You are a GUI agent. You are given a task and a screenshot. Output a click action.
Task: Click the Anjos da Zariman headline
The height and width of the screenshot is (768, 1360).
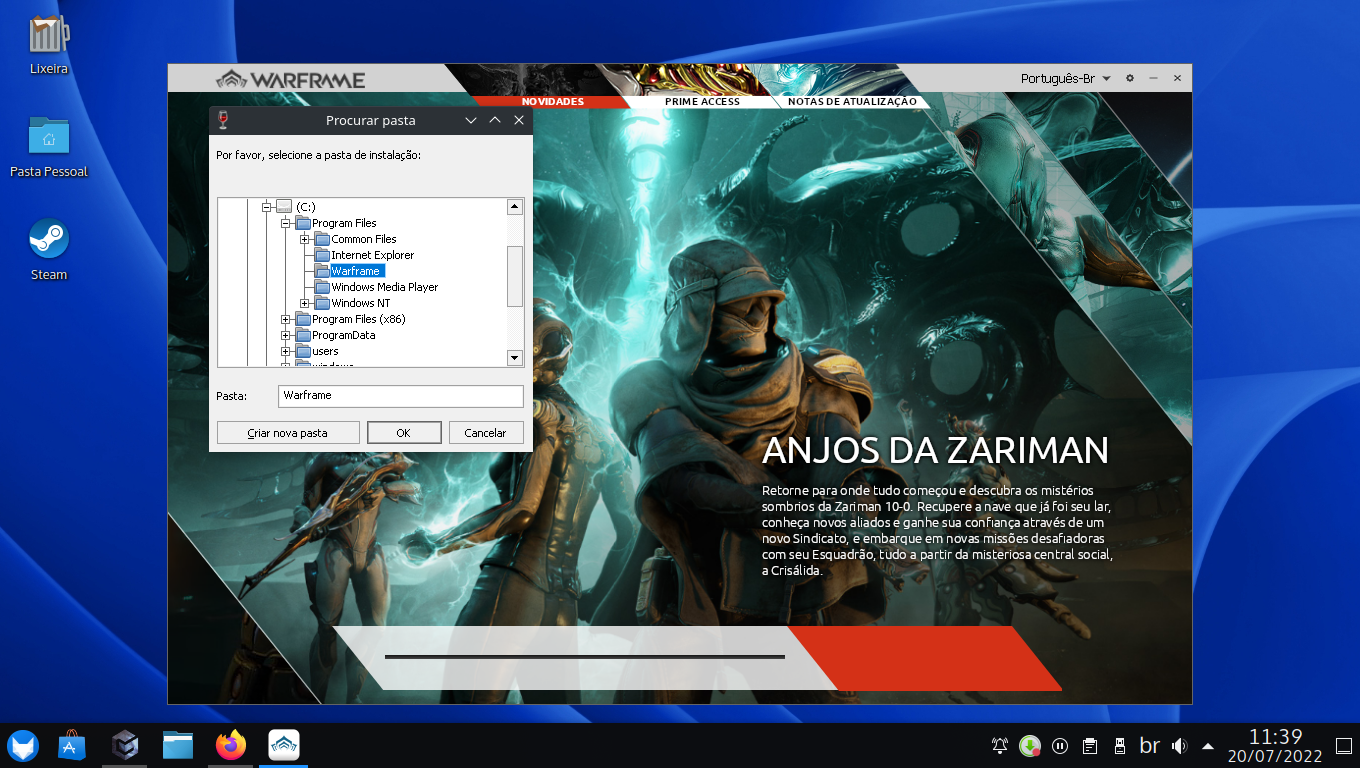click(x=935, y=450)
